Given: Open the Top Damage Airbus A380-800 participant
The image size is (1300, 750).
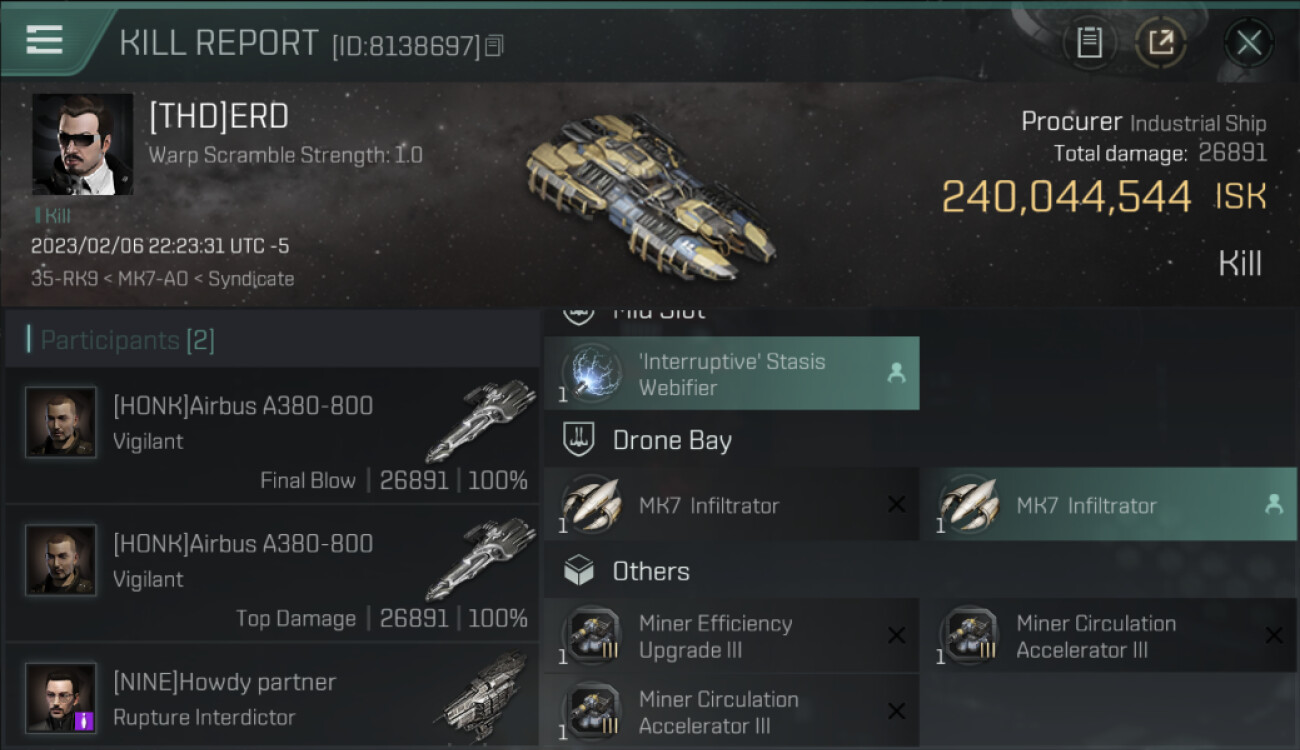Looking at the screenshot, I should tap(271, 573).
